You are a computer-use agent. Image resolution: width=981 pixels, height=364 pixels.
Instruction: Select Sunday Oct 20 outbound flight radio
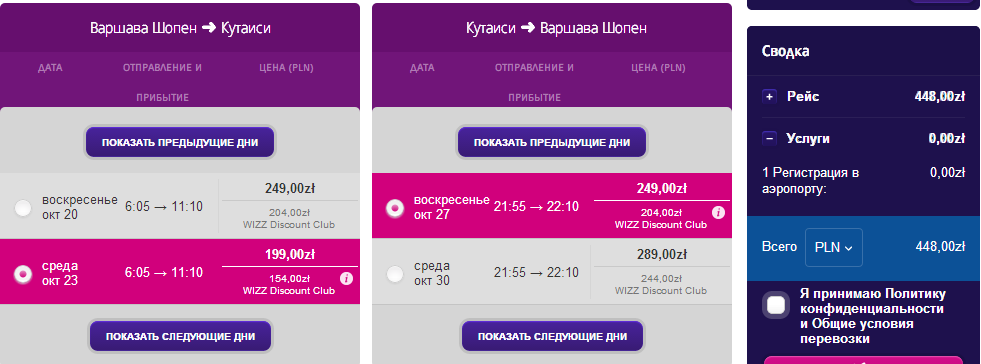click(x=23, y=208)
